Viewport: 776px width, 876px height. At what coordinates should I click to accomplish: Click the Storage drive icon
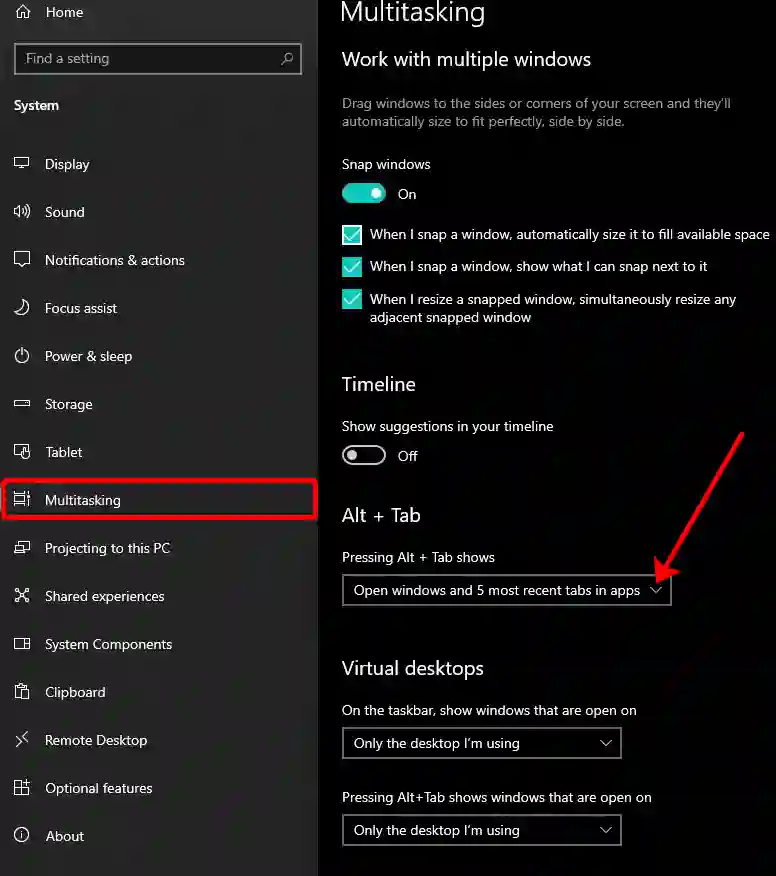click(x=22, y=404)
